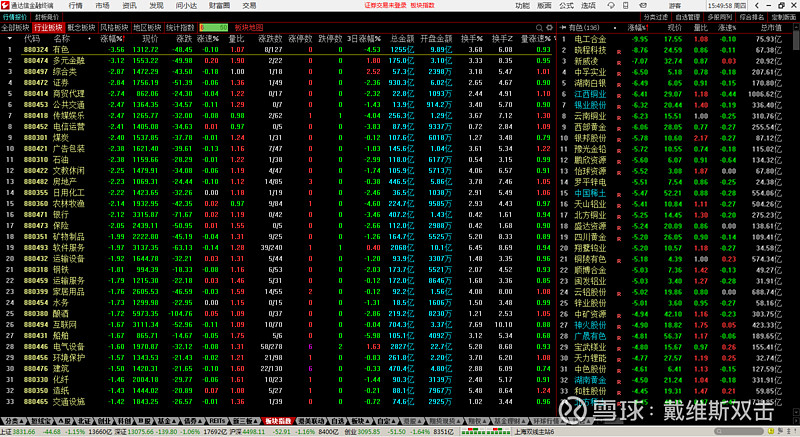
Task: Select the 880493 软件服务 row
Action: pyautogui.click(x=278, y=248)
